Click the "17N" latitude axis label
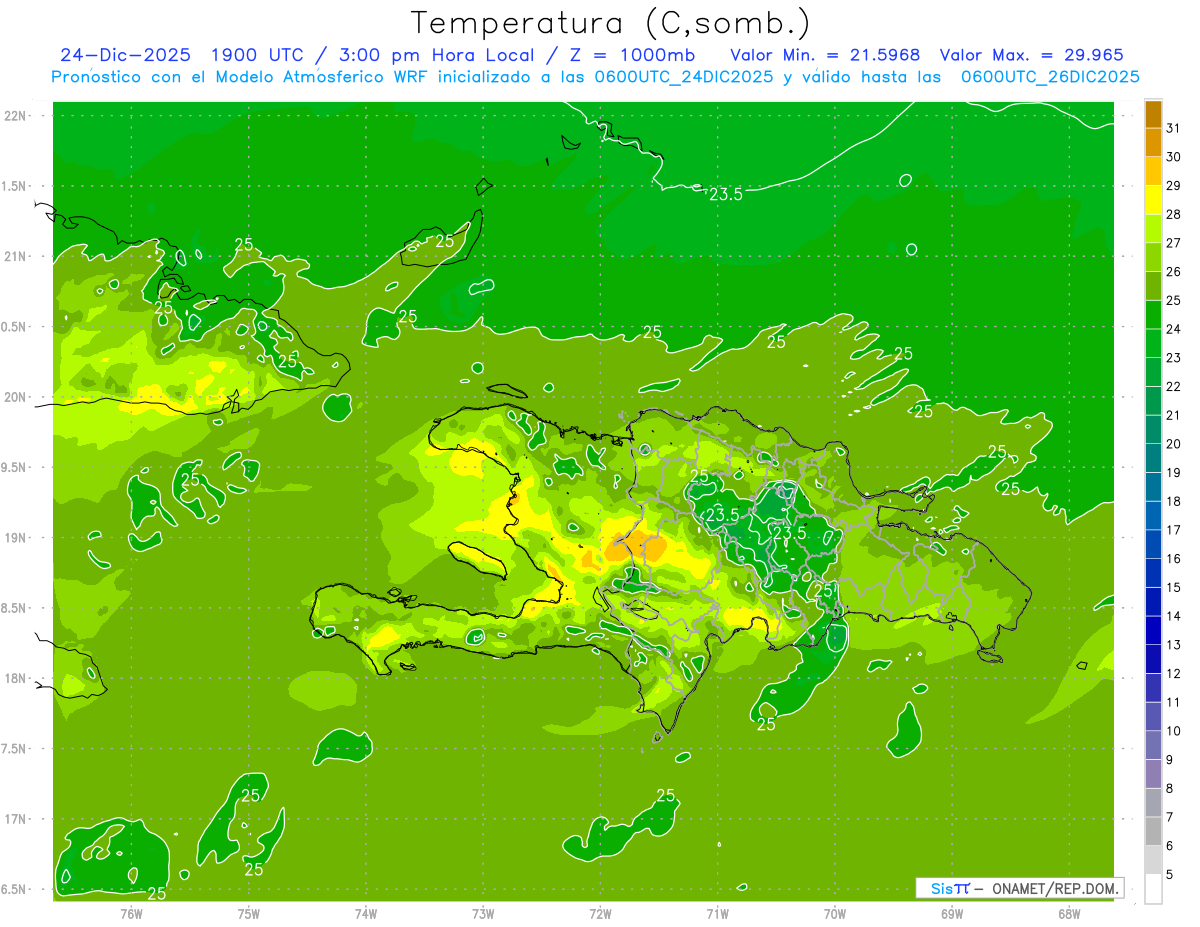Viewport: 1200px width, 927px height. tap(16, 819)
